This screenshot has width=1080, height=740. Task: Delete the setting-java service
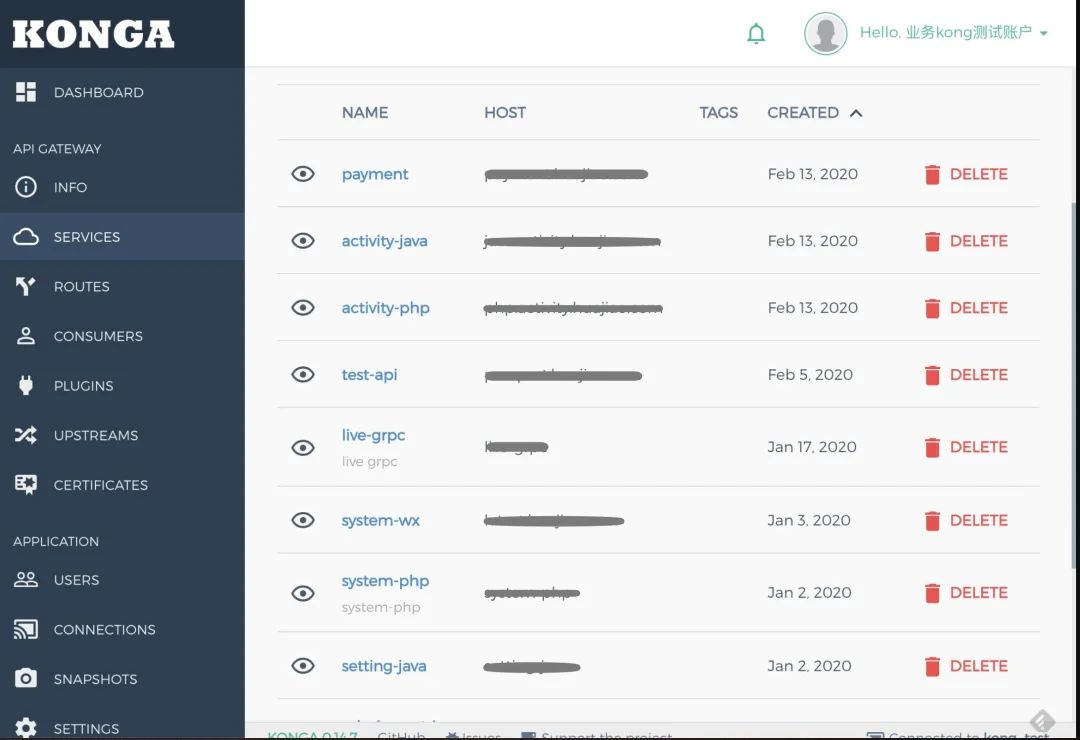(x=966, y=666)
